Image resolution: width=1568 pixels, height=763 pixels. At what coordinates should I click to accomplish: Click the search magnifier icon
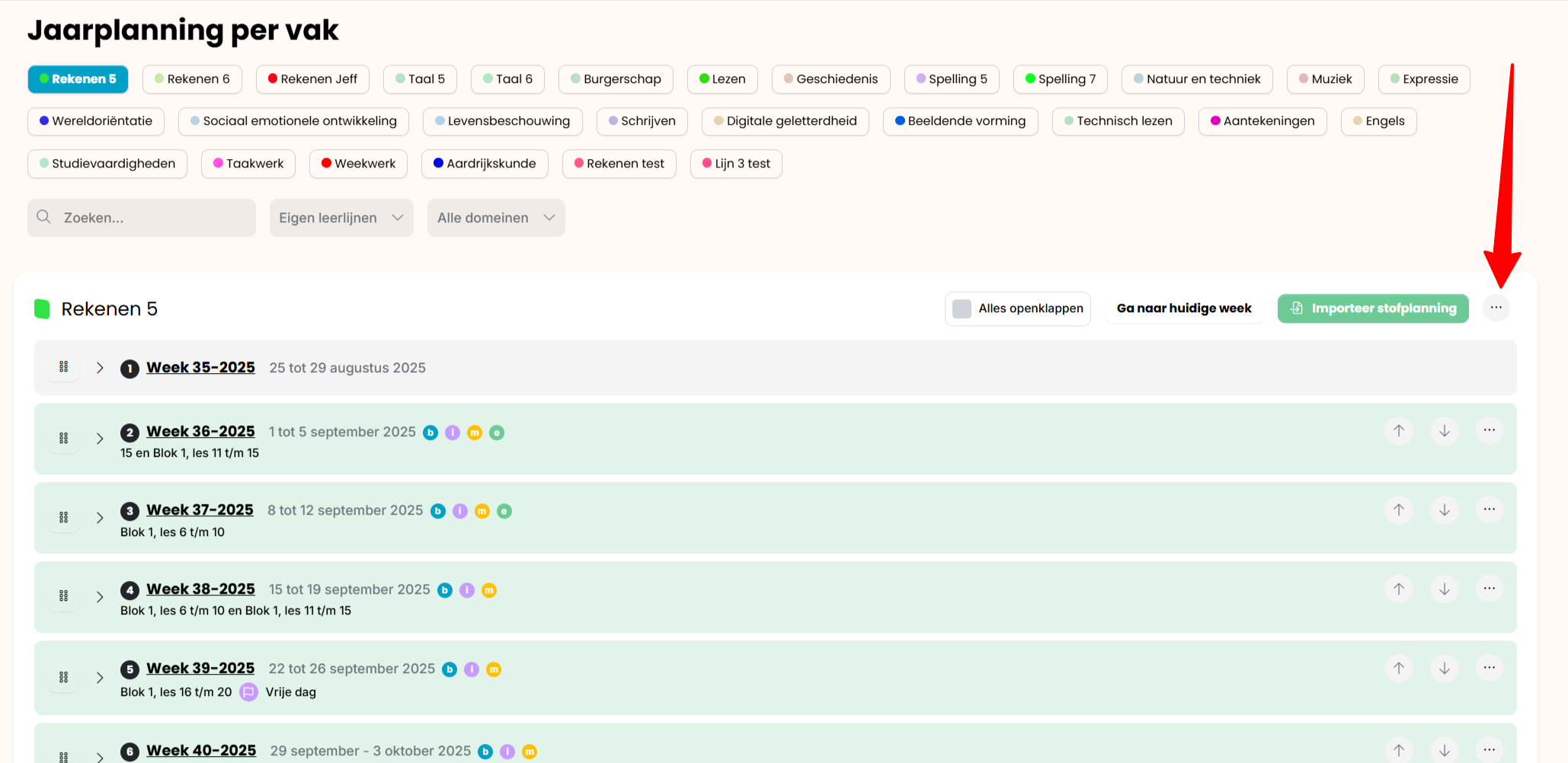point(44,217)
